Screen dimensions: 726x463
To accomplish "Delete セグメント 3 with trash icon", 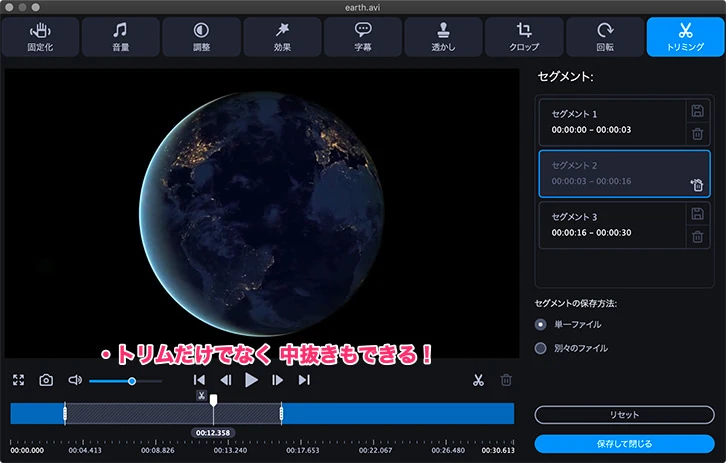I will [x=697, y=237].
